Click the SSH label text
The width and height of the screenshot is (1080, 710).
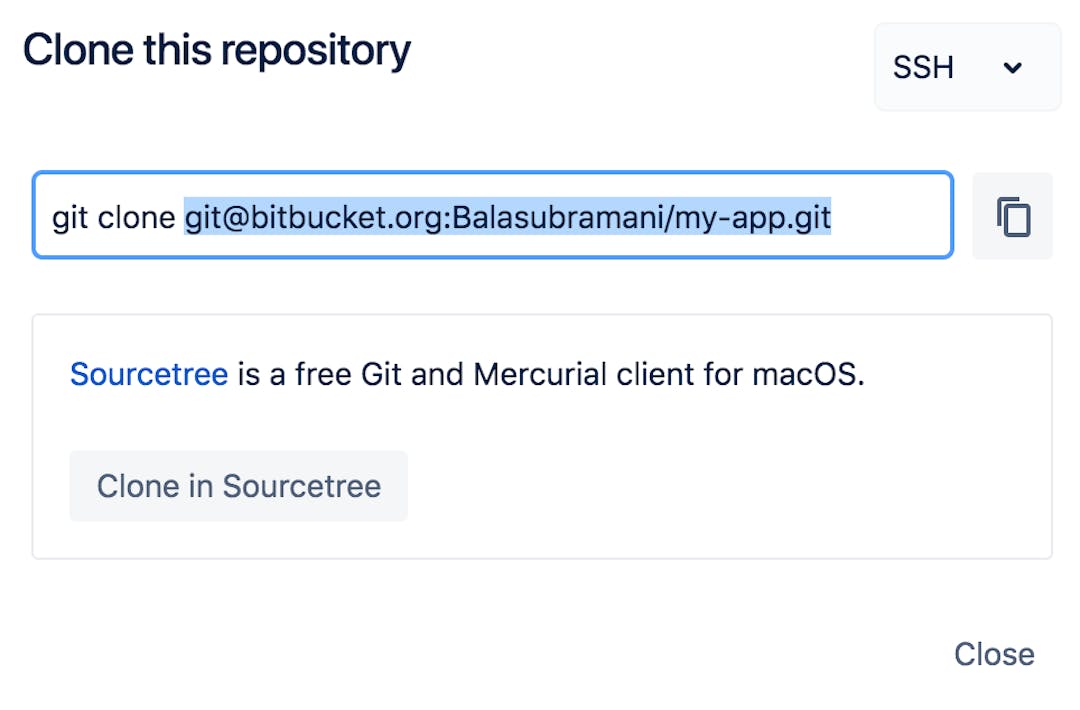(923, 68)
